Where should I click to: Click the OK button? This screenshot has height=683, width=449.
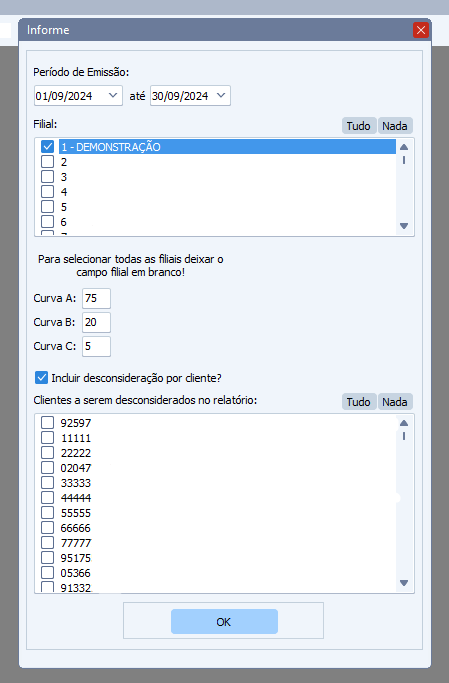click(224, 622)
